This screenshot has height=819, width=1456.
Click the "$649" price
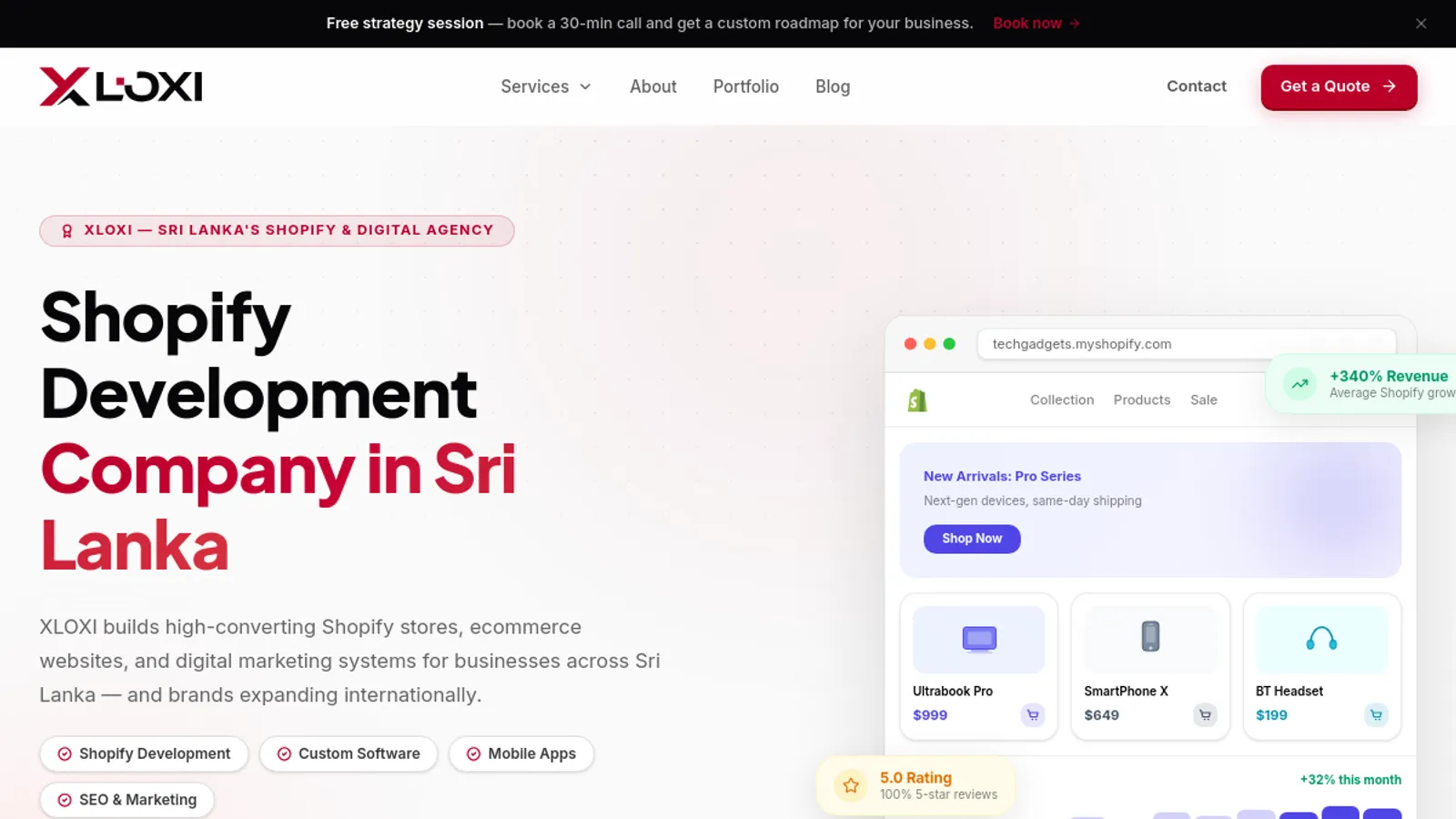[1101, 715]
